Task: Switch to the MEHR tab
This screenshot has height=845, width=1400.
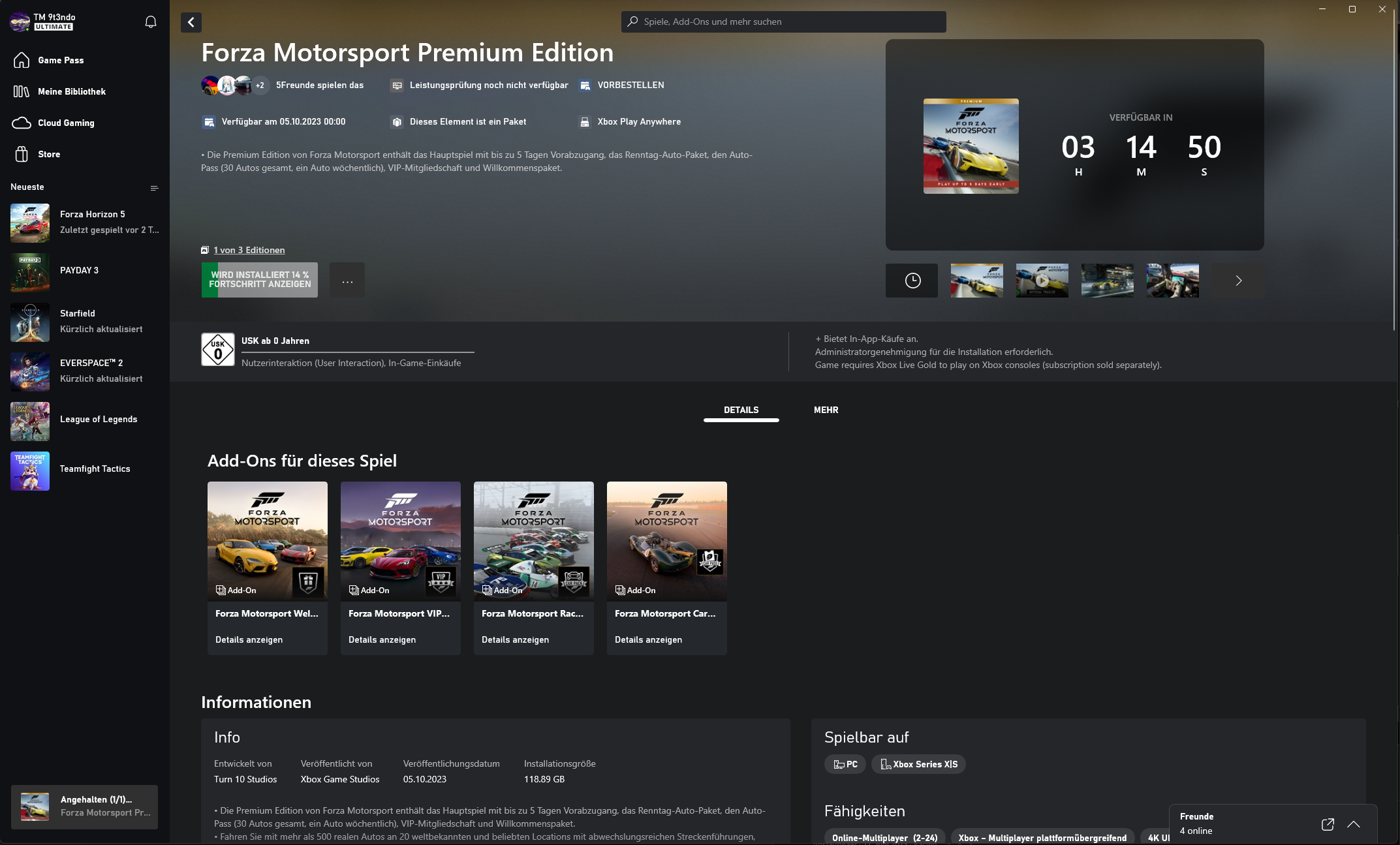Action: [x=826, y=410]
